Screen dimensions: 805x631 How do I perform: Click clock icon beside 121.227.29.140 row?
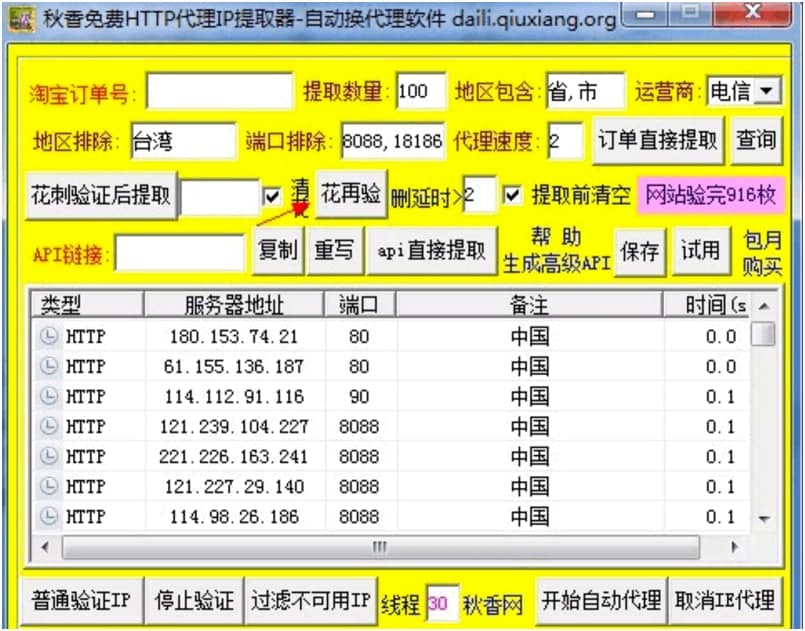(49, 486)
